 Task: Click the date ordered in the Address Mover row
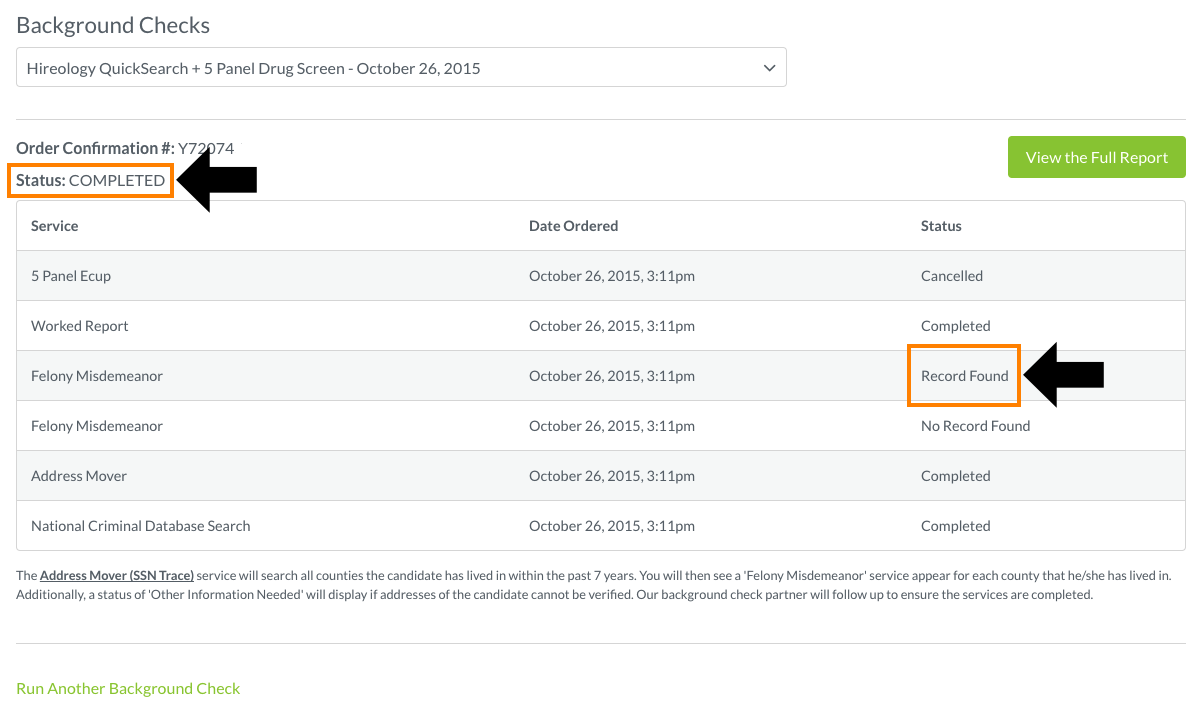click(612, 476)
